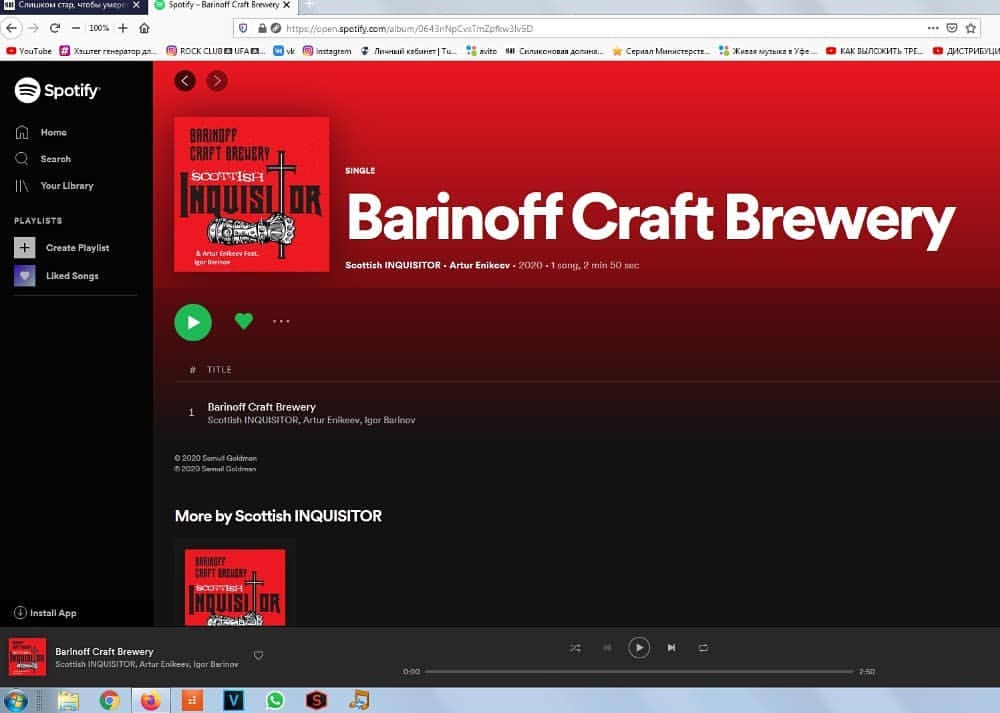Open the ROCK CLUB UFA bookmark
Viewport: 1000px width, 713px height.
tap(215, 51)
